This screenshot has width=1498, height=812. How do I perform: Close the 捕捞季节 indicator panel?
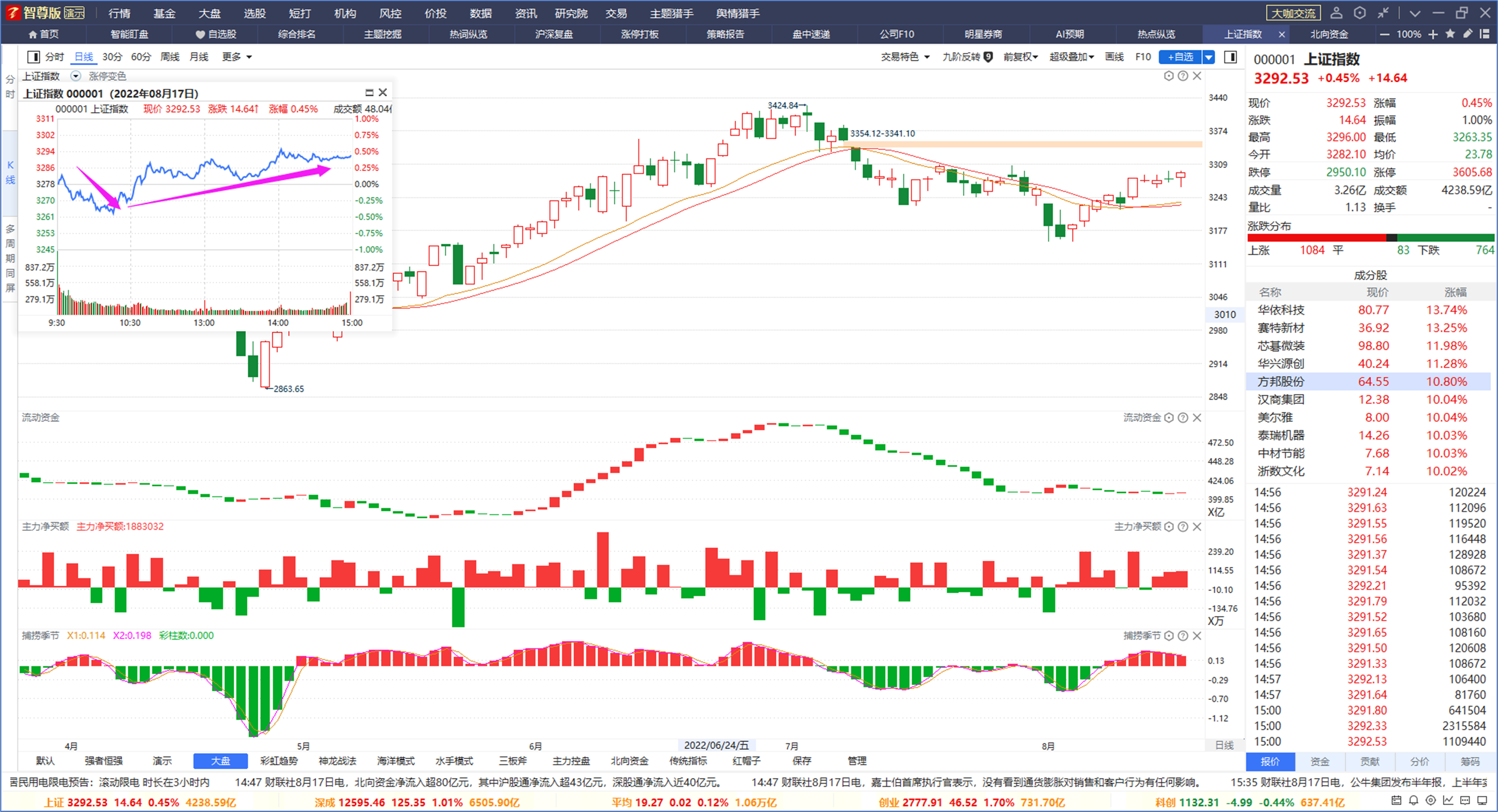point(1197,636)
